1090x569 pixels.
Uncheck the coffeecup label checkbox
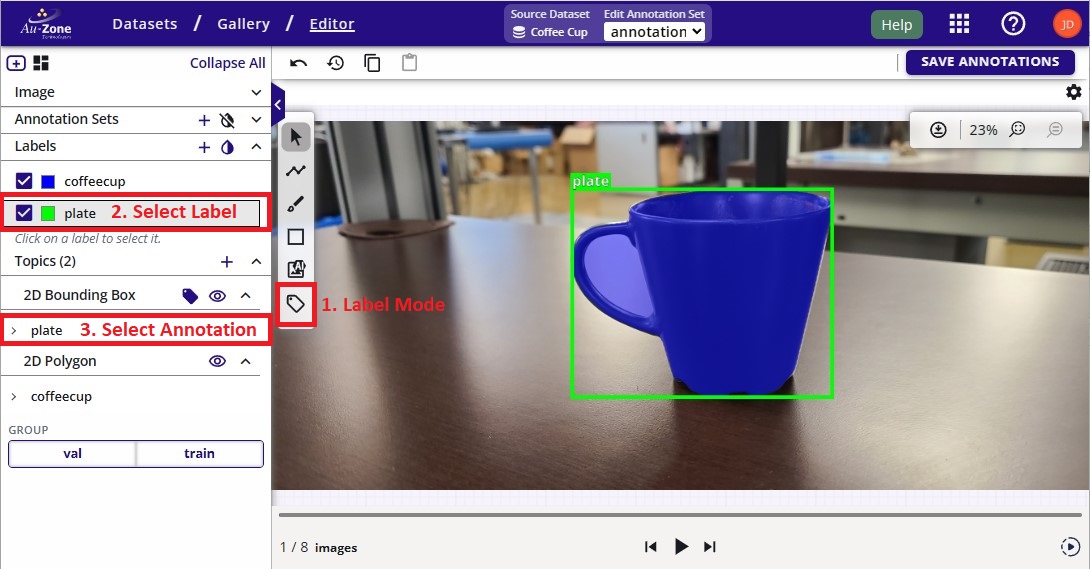pos(25,181)
